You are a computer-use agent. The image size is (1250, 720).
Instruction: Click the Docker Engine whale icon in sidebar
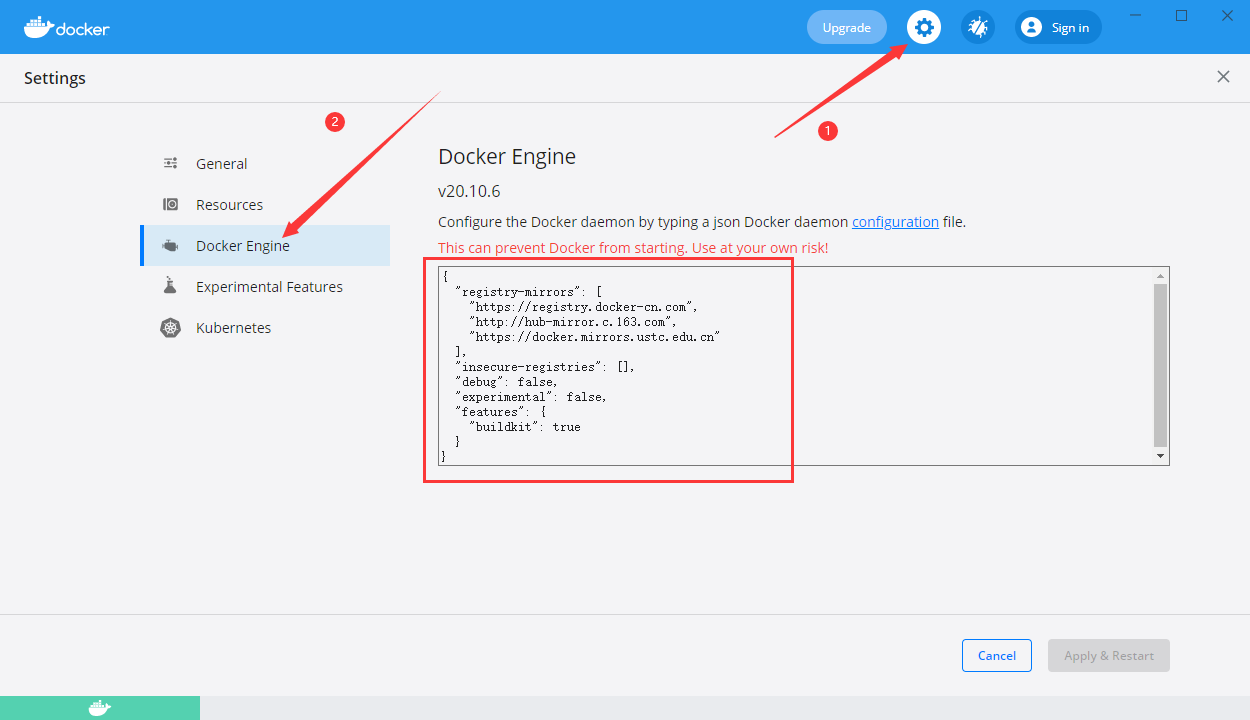[x=171, y=246]
